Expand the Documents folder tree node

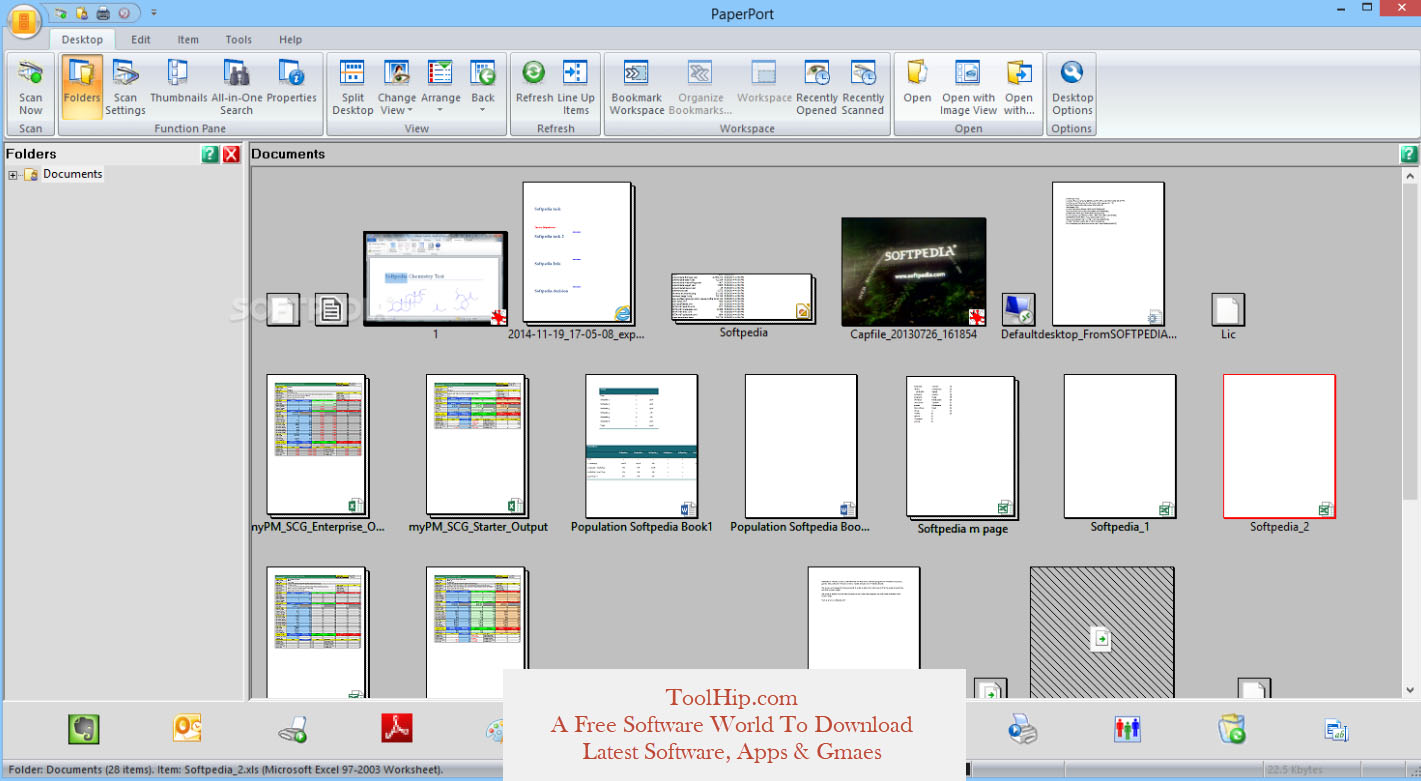[13, 175]
